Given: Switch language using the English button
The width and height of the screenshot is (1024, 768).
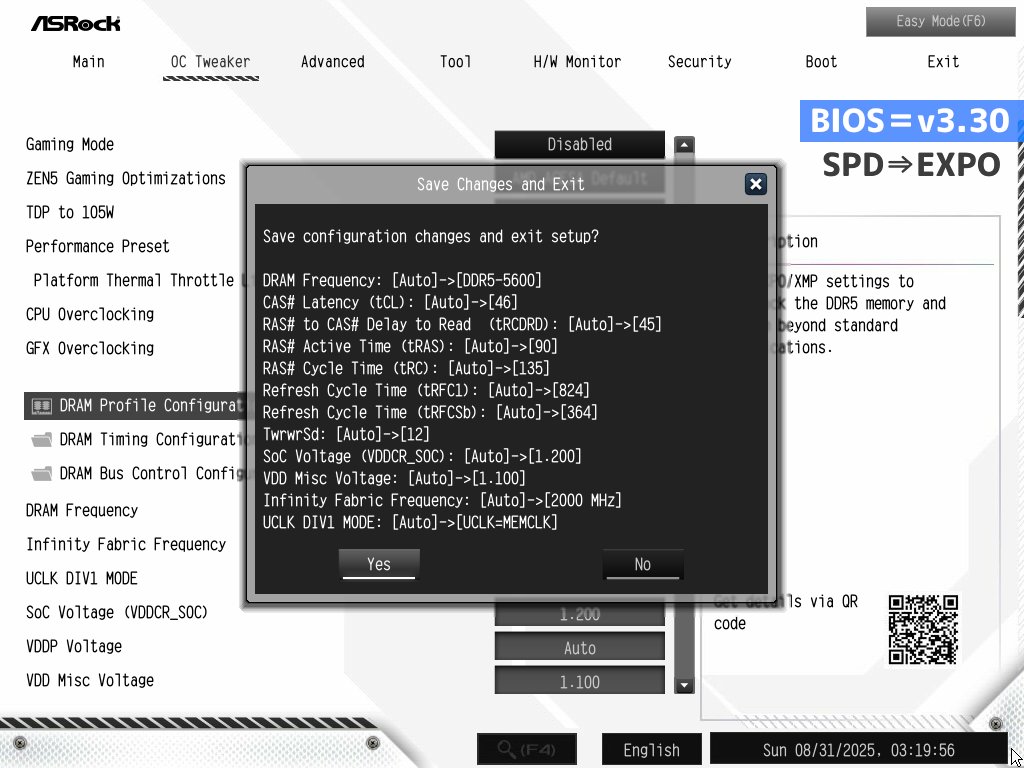Looking at the screenshot, I should tap(651, 749).
